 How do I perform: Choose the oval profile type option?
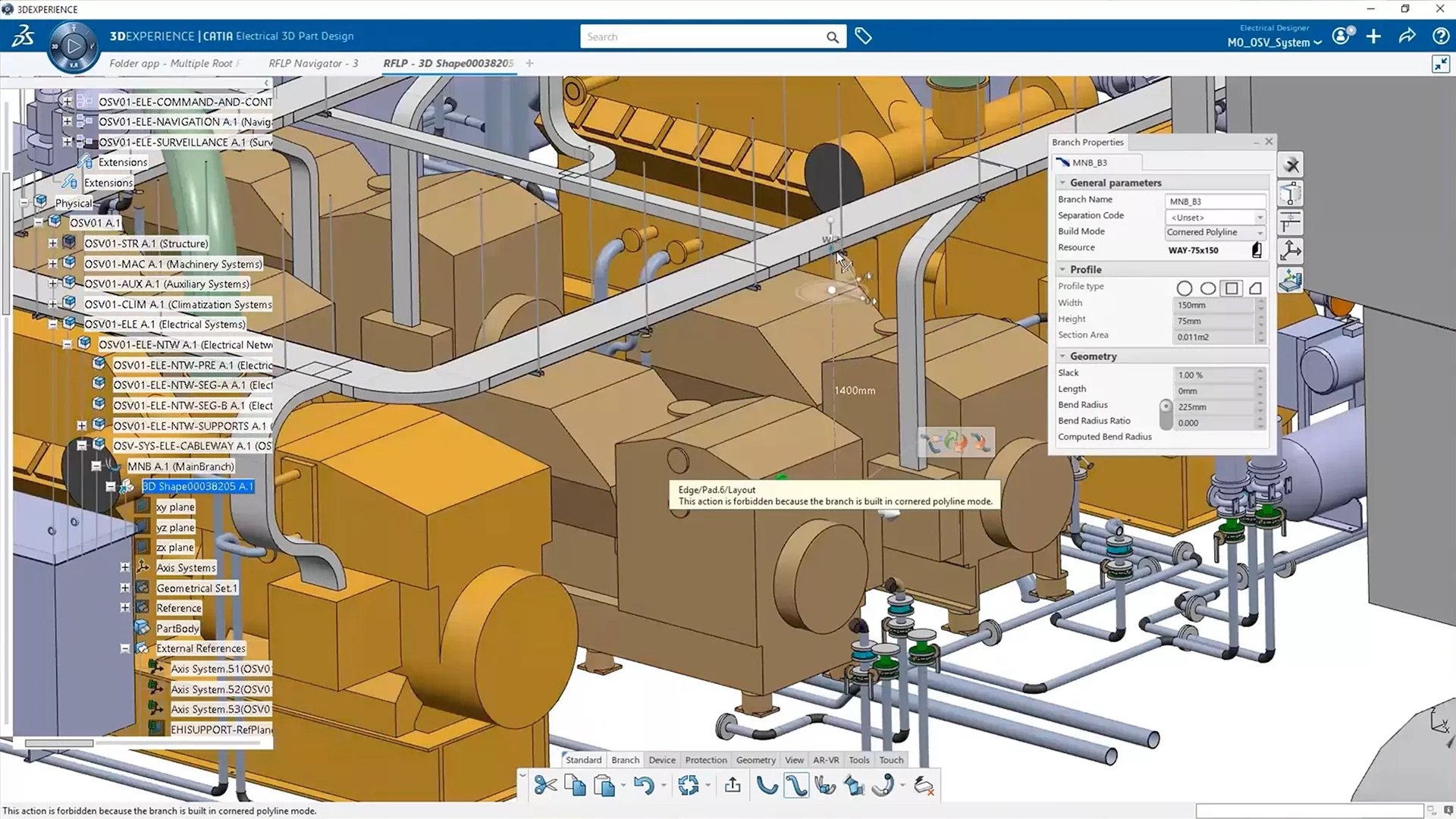point(1208,288)
